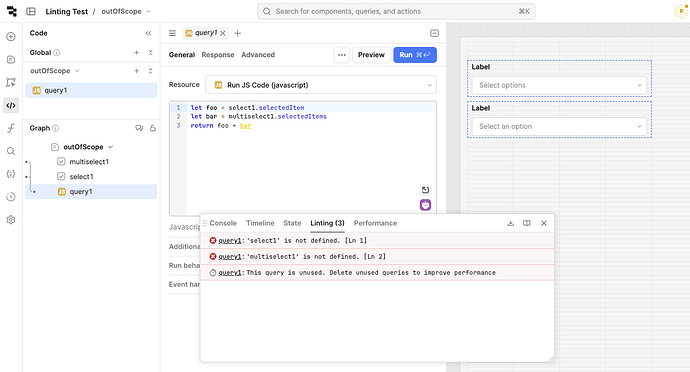
Task: Collapse the outOfScope node in Graph
Action: tap(111, 147)
